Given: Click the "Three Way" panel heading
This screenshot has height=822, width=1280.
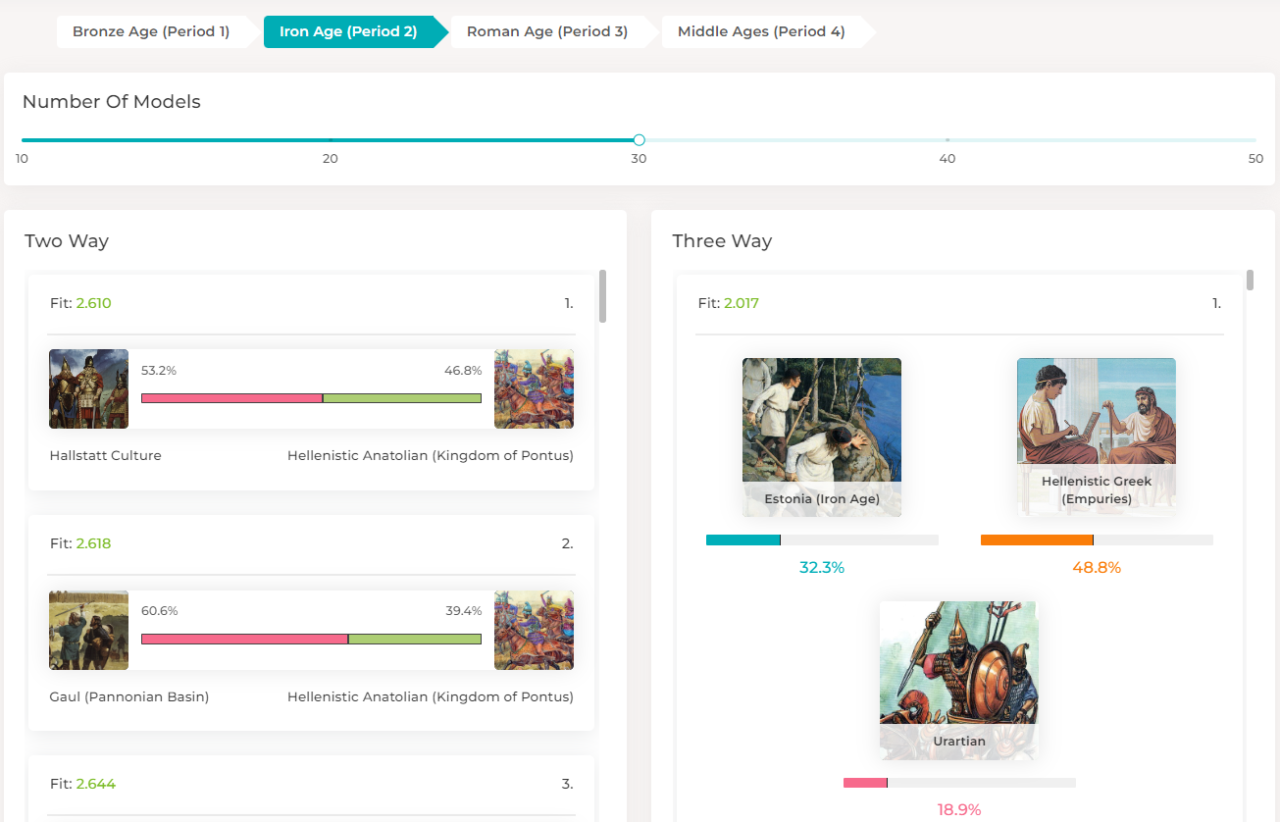Looking at the screenshot, I should pyautogui.click(x=722, y=241).
